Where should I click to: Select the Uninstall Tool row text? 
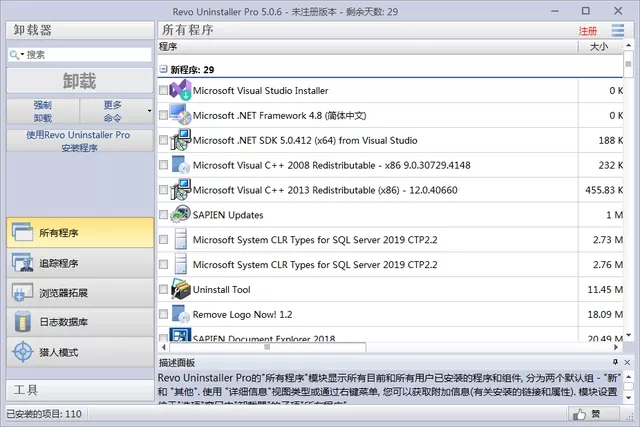point(222,289)
